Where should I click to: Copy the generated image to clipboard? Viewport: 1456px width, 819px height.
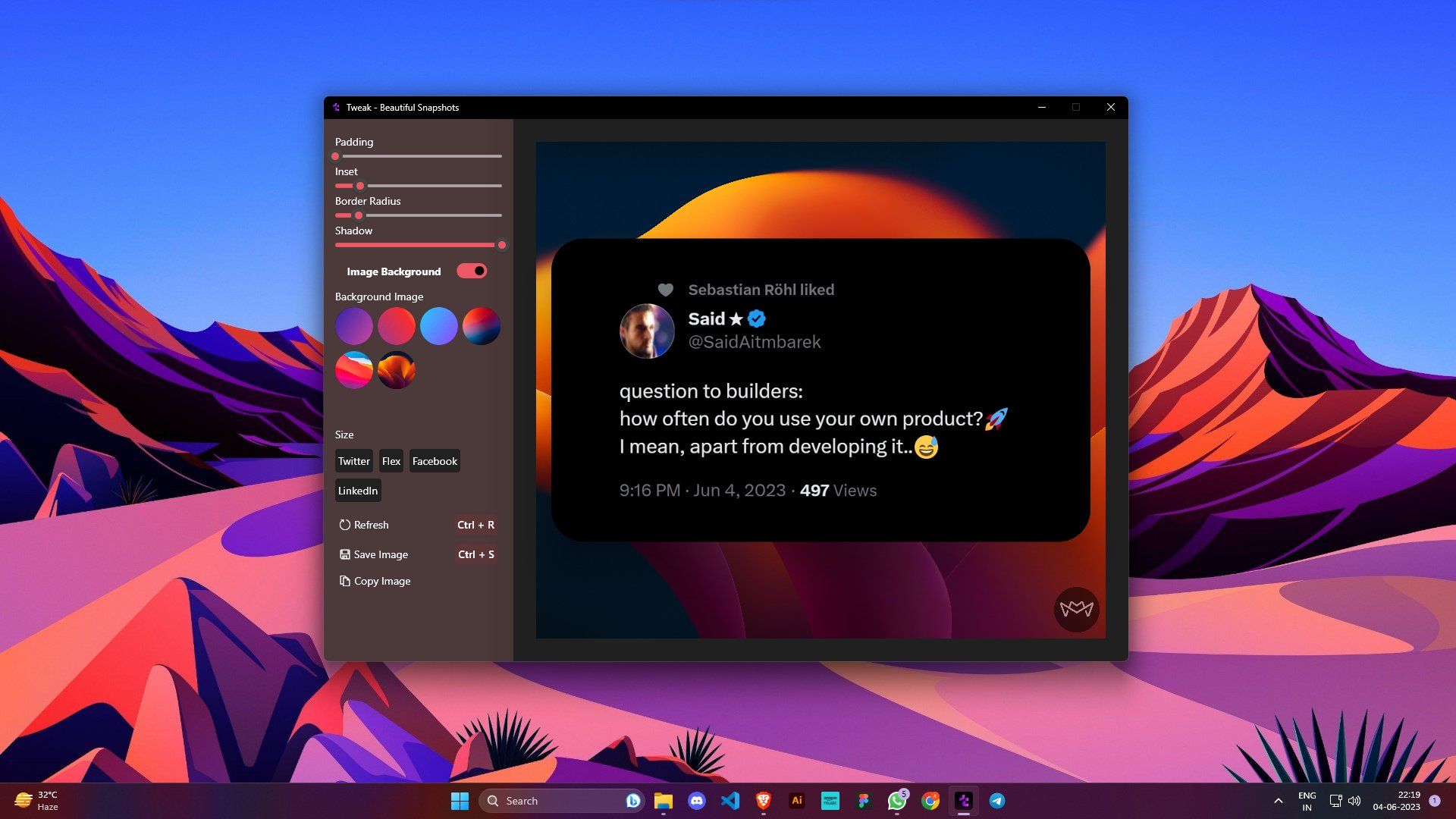point(375,581)
